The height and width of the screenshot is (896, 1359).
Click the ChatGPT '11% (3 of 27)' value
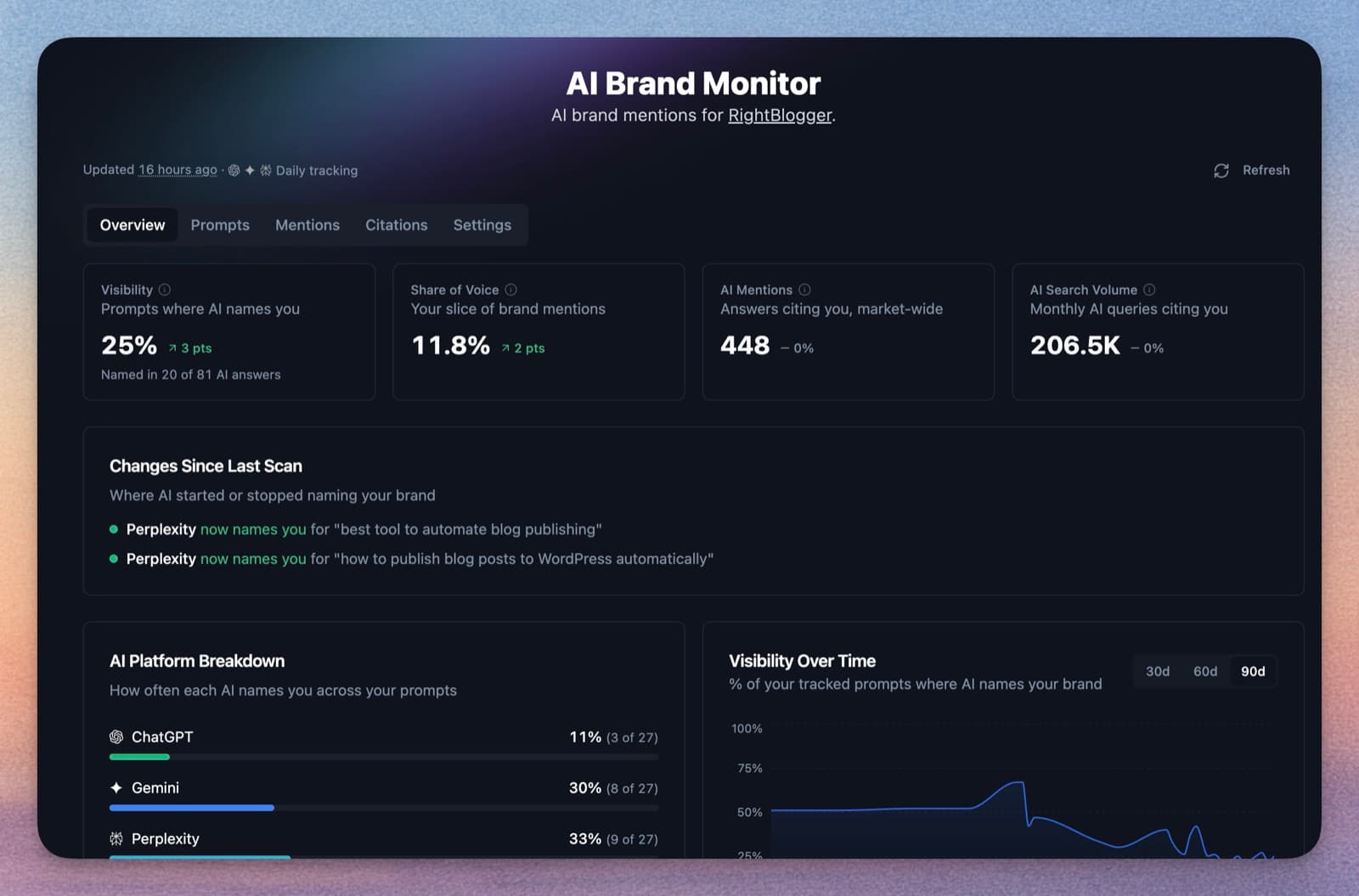click(613, 737)
